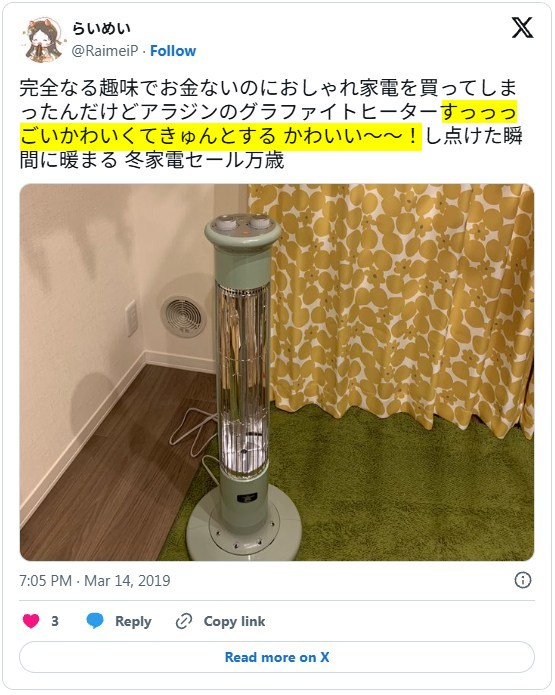Click the heater's control dials in photo
The image size is (555, 695).
click(x=243, y=223)
